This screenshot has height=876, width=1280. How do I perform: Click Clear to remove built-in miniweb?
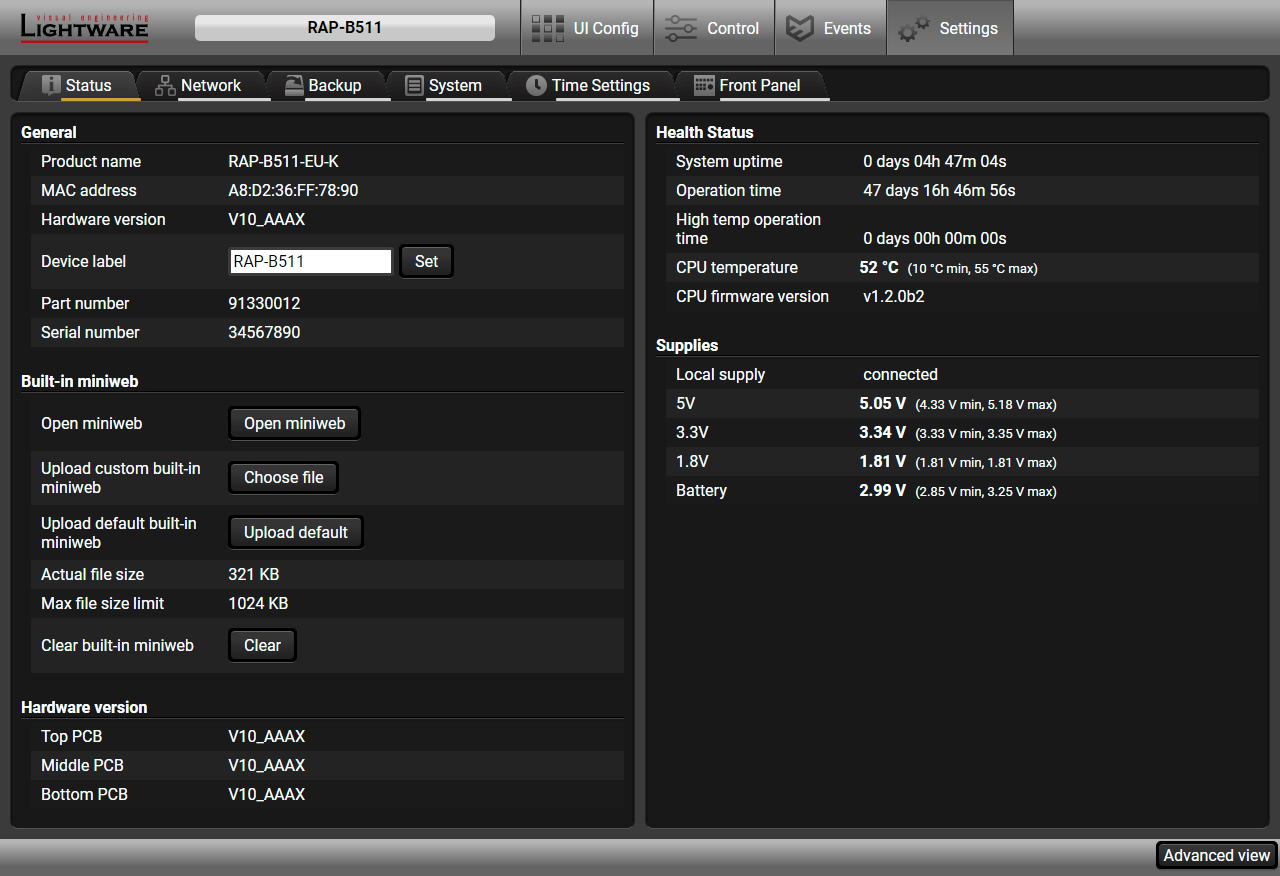pyautogui.click(x=262, y=645)
